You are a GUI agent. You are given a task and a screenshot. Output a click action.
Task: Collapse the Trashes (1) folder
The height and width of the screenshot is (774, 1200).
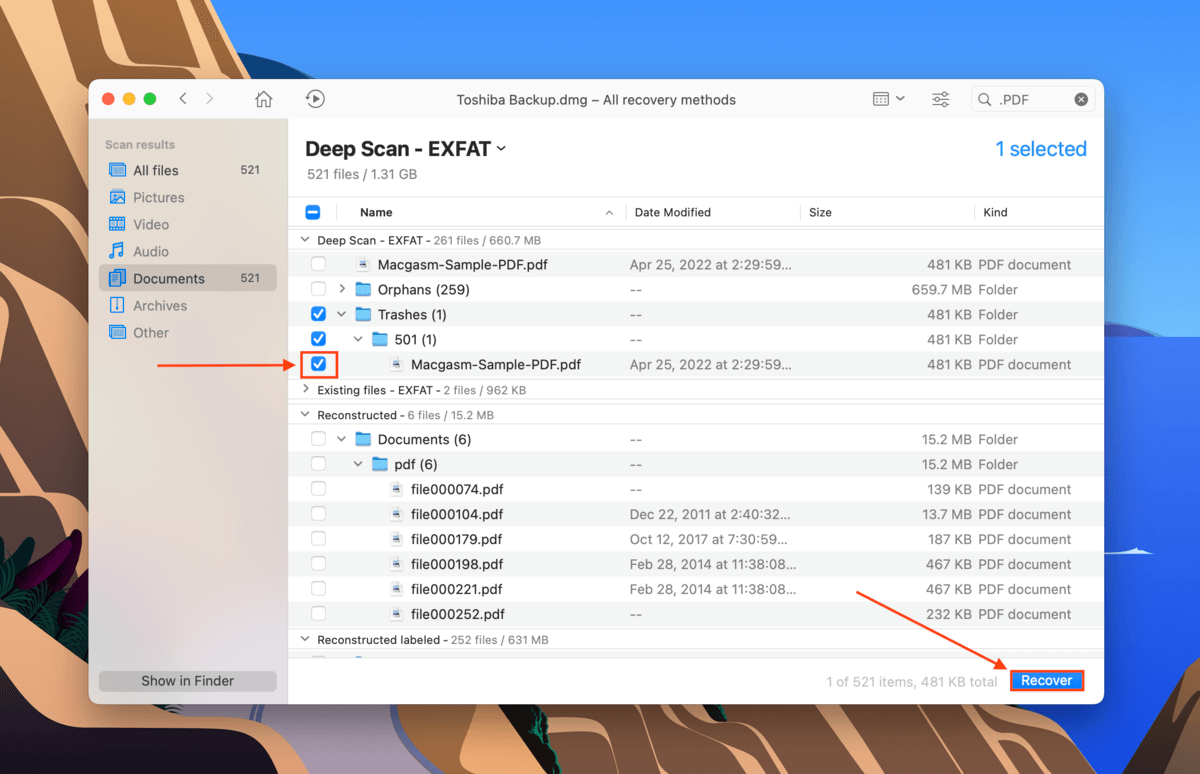(342, 314)
